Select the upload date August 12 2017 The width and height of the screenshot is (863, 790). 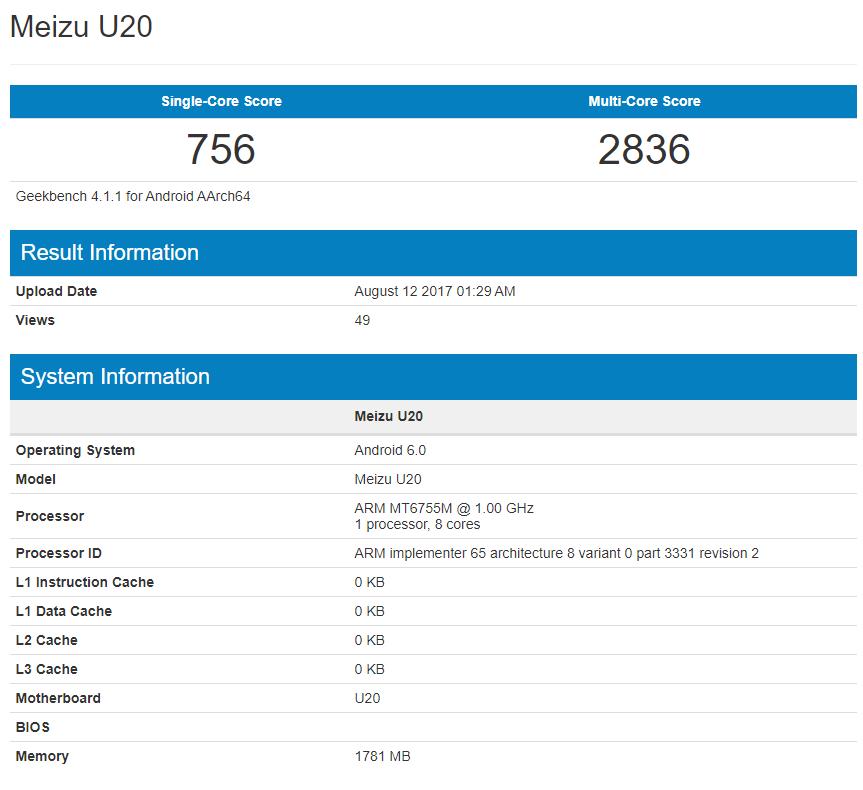(435, 291)
